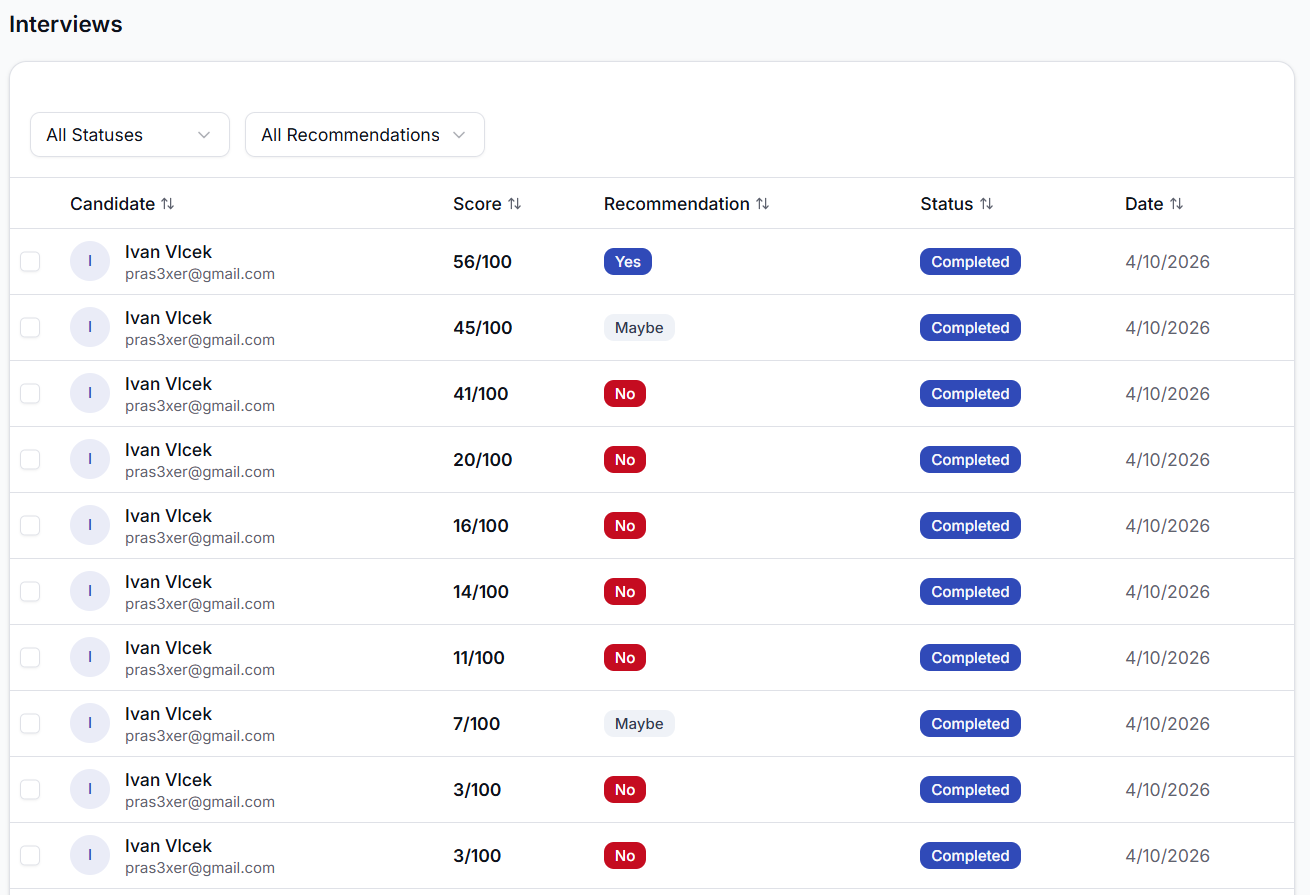Sort the Score column using its sort icon
Viewport: 1310px width, 895px height.
(515, 203)
